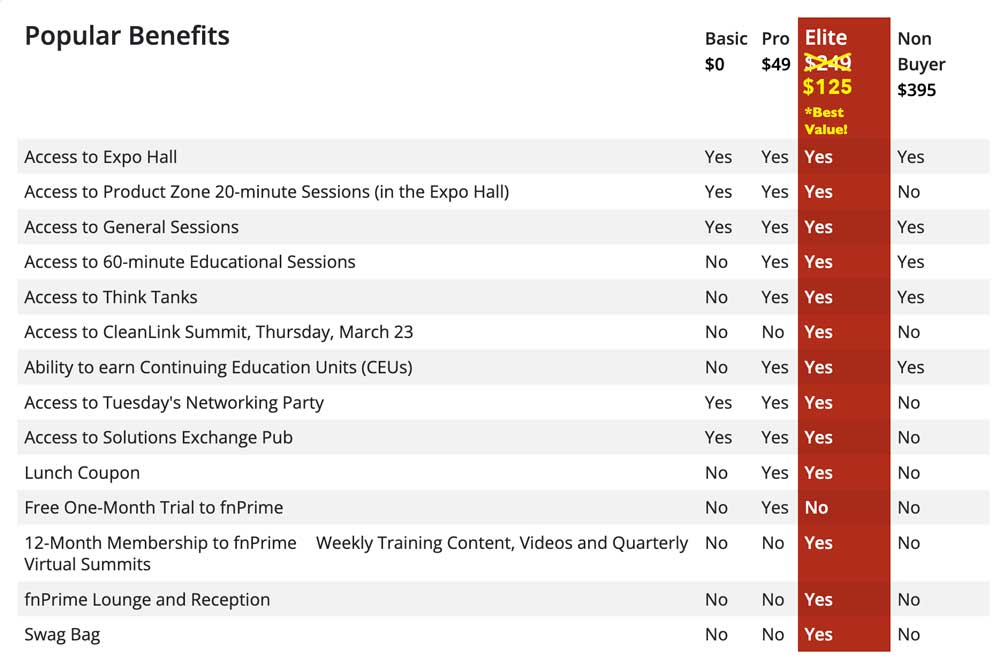Click the yellow $125 Elite price
Viewport: 1000px width, 668px height.
[x=827, y=87]
